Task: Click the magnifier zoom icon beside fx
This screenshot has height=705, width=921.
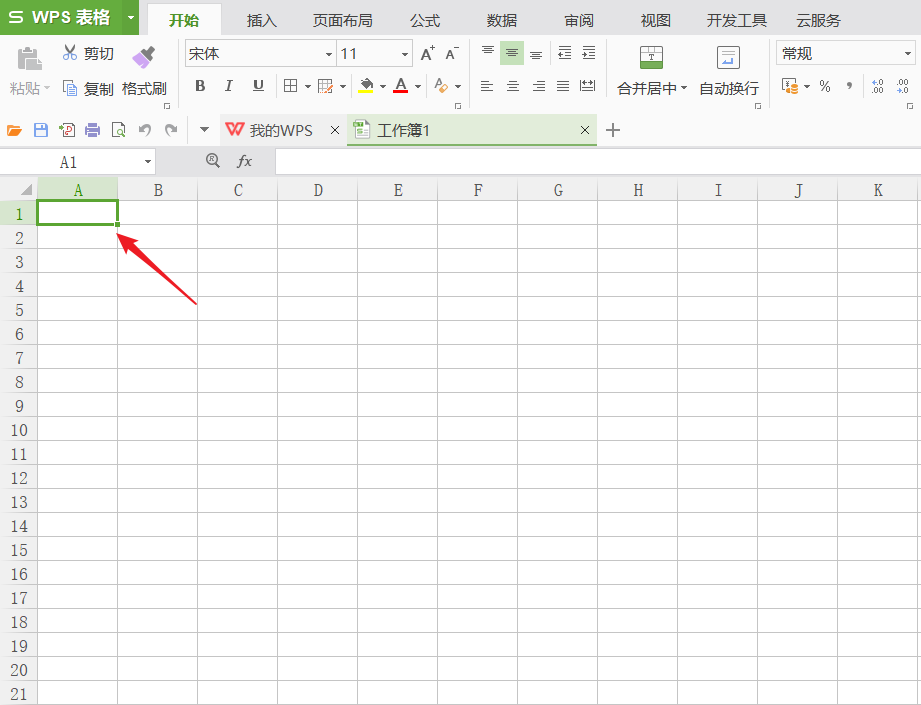Action: click(213, 160)
